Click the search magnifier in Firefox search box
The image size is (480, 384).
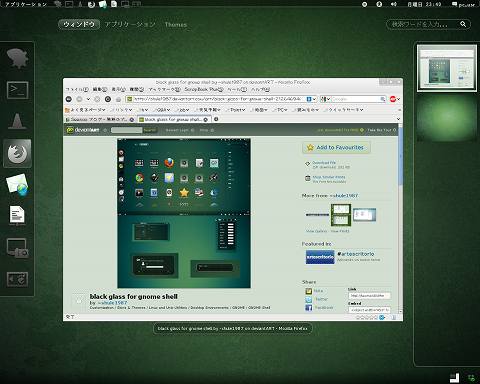(383, 99)
